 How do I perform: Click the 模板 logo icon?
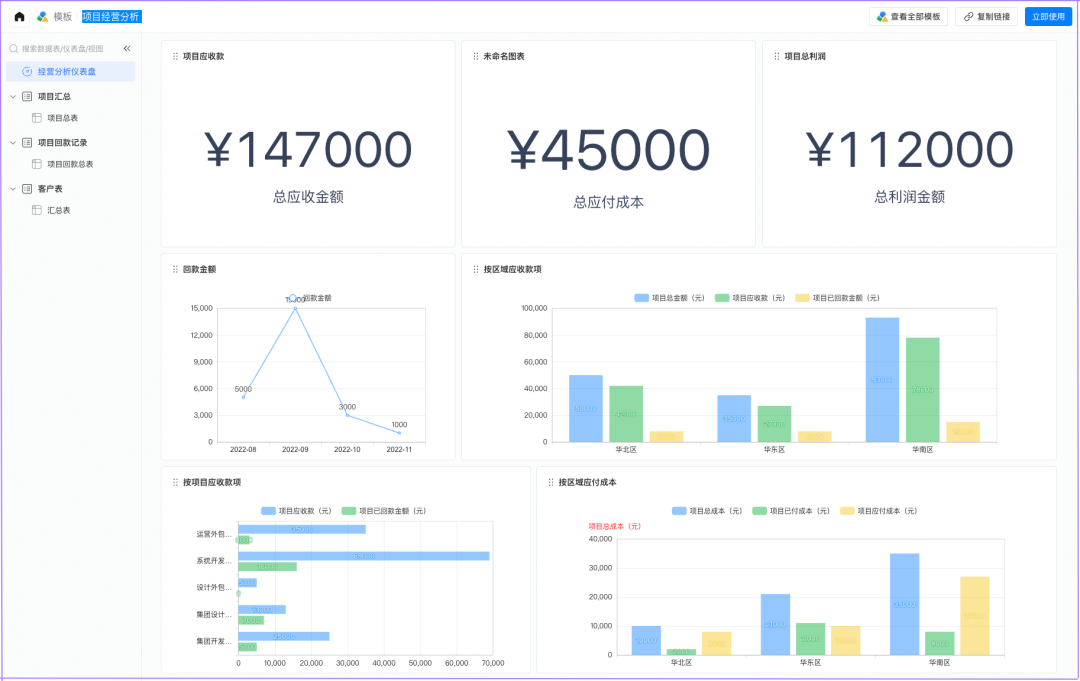42,17
